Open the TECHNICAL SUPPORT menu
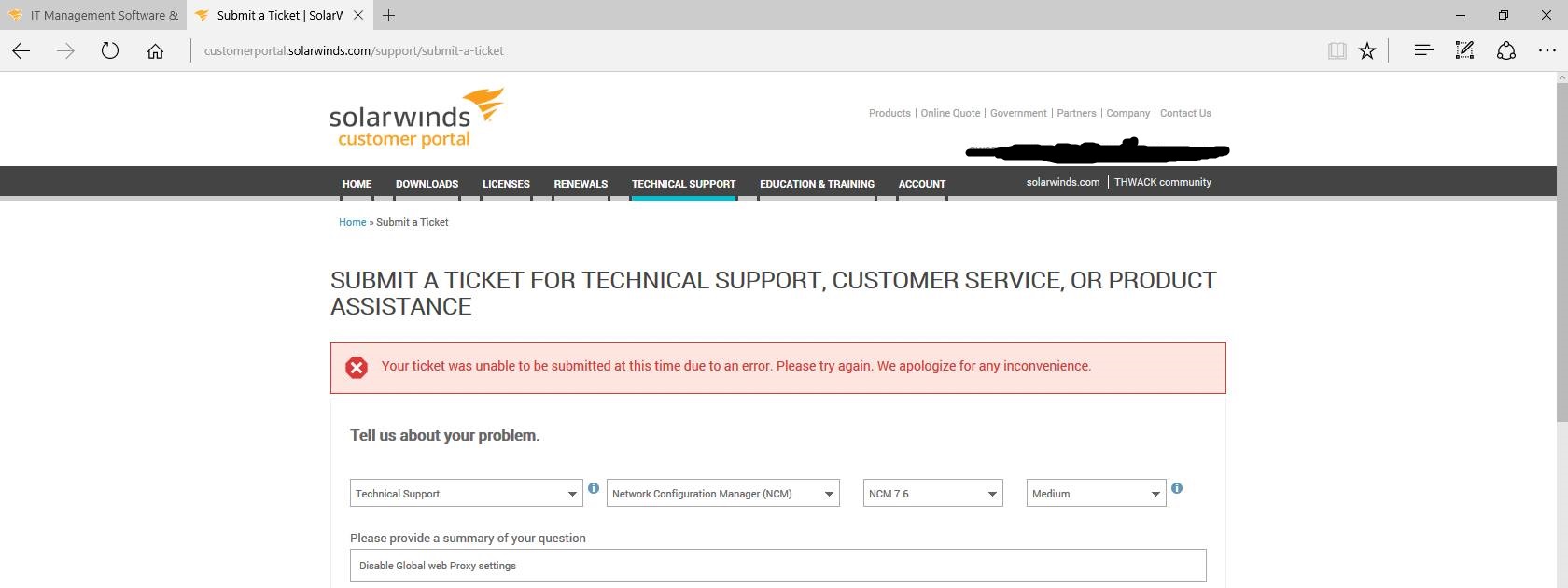The height and width of the screenshot is (588, 1568). (x=683, y=184)
